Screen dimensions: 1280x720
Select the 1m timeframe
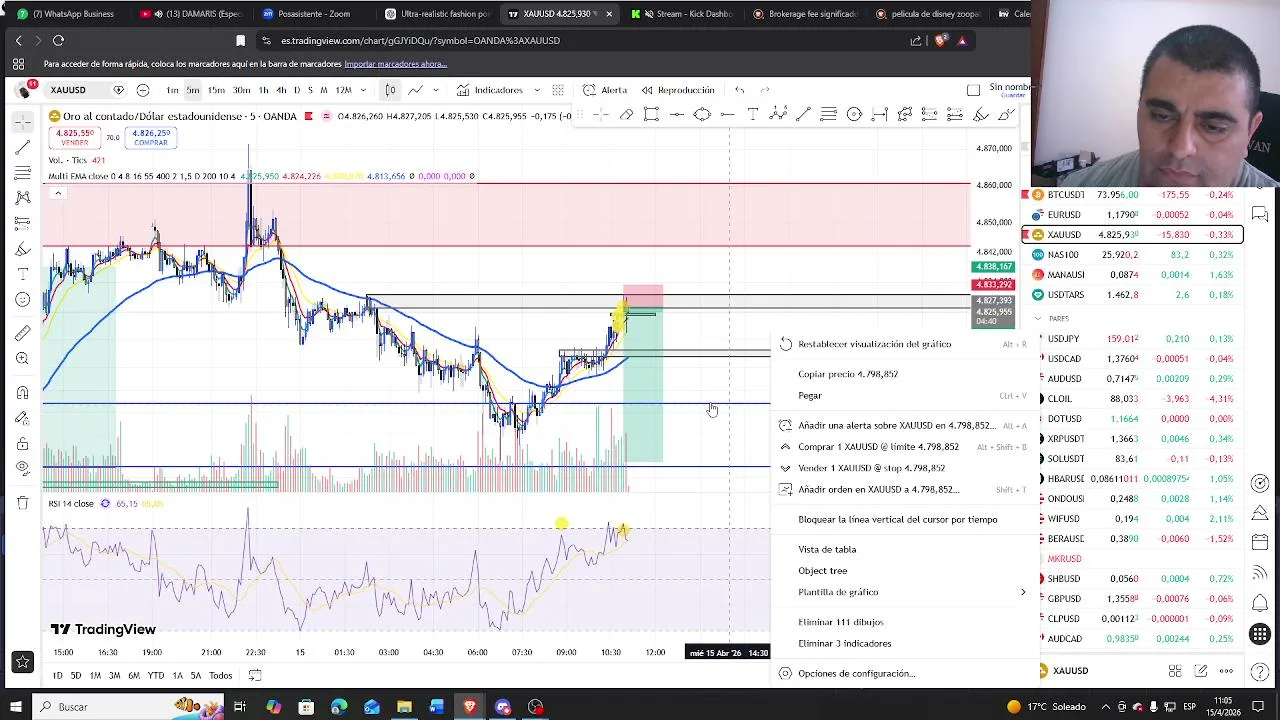[x=172, y=90]
